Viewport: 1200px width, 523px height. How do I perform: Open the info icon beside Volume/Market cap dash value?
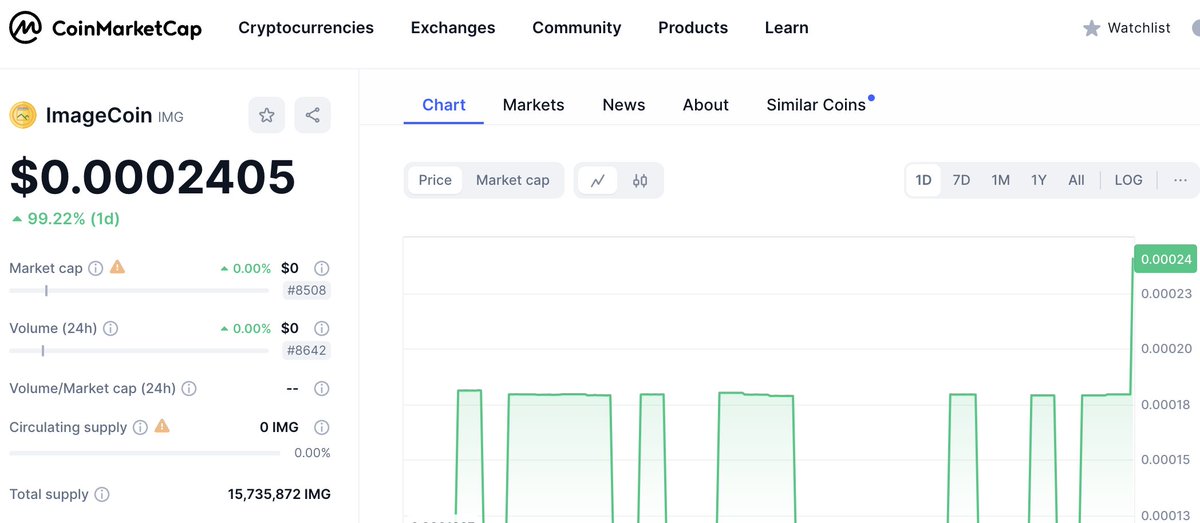click(322, 388)
